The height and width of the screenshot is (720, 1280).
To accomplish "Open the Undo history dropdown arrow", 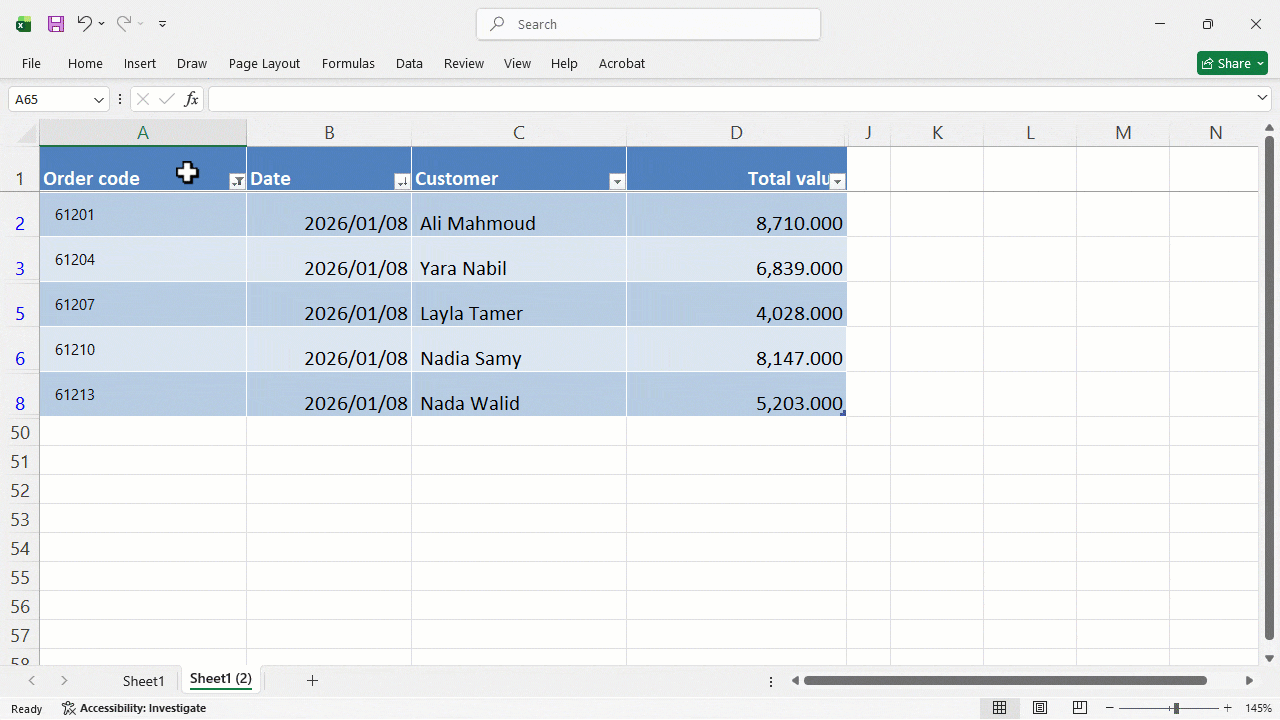I will point(101,24).
